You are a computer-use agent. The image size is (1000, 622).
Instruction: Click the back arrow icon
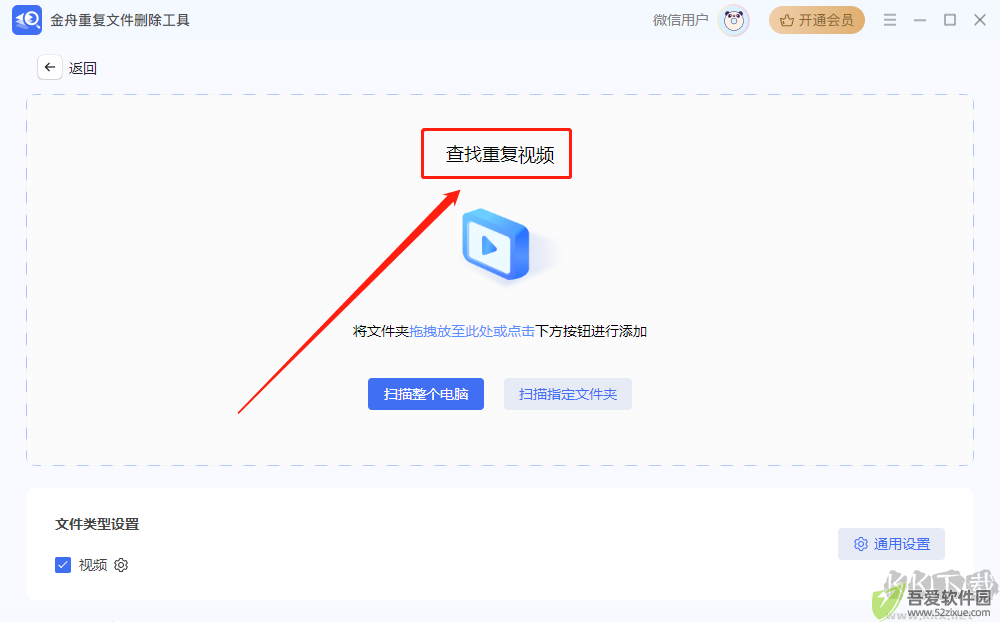[50, 67]
